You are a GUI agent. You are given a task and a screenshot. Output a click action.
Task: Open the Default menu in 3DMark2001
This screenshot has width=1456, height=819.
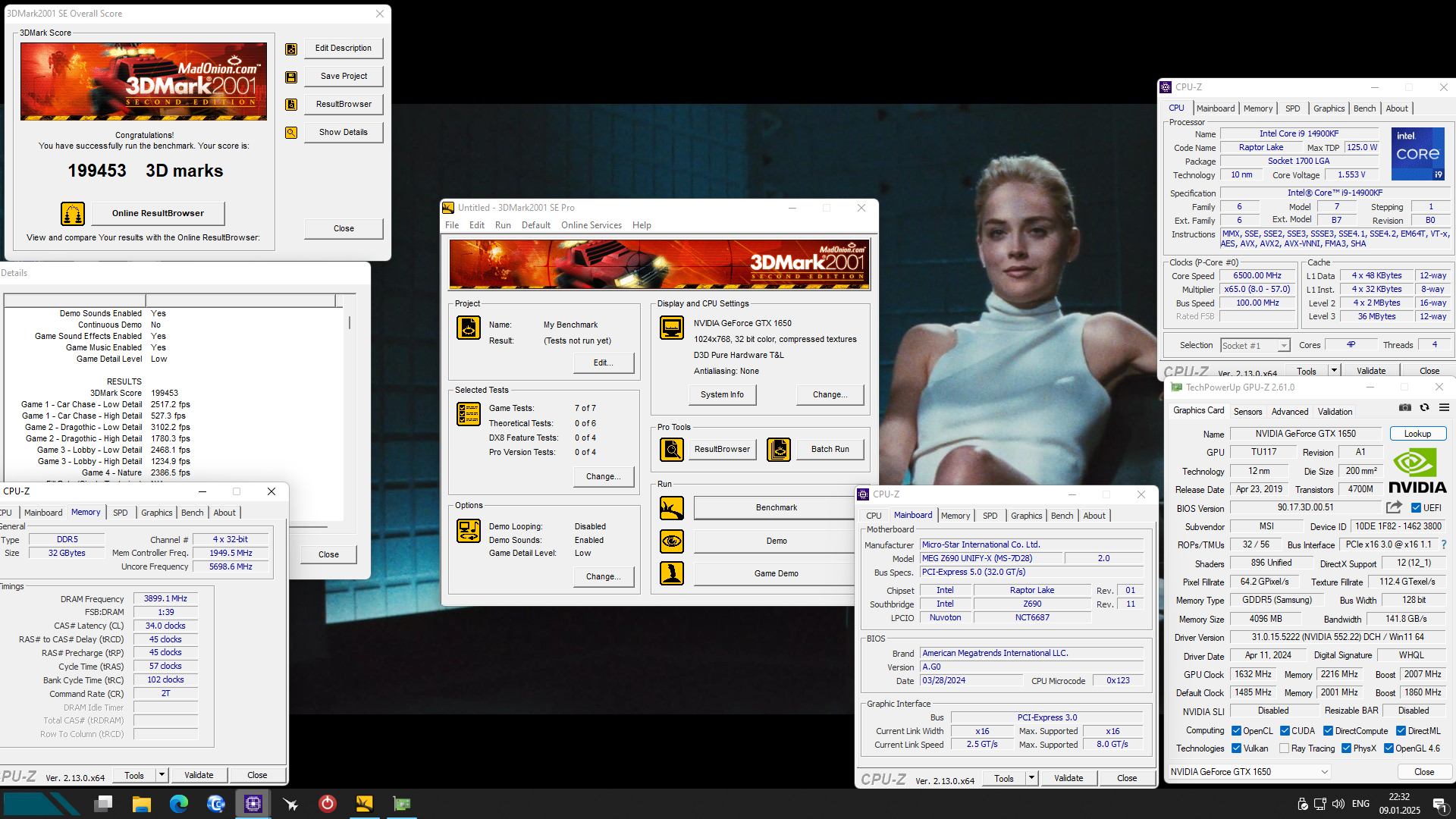click(x=536, y=225)
